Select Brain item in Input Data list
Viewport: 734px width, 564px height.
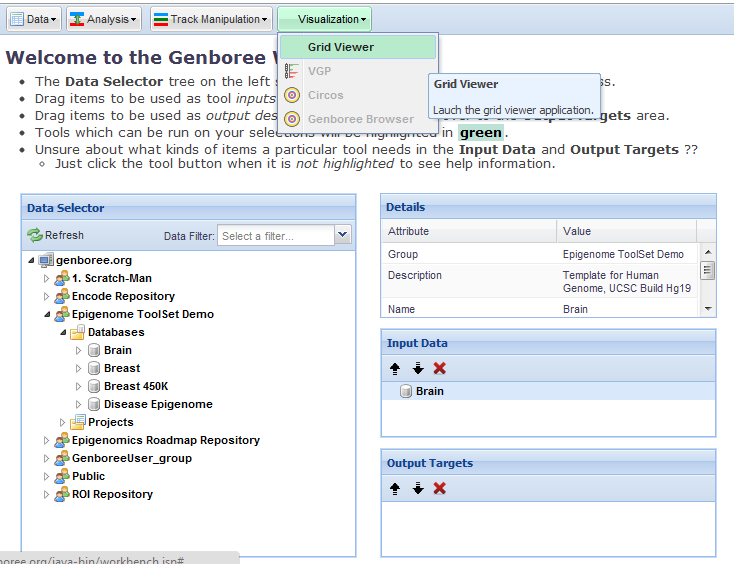coord(429,391)
